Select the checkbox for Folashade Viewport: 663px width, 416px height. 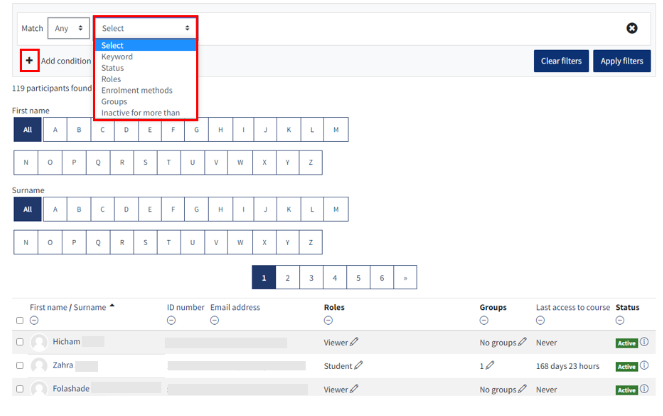19,389
